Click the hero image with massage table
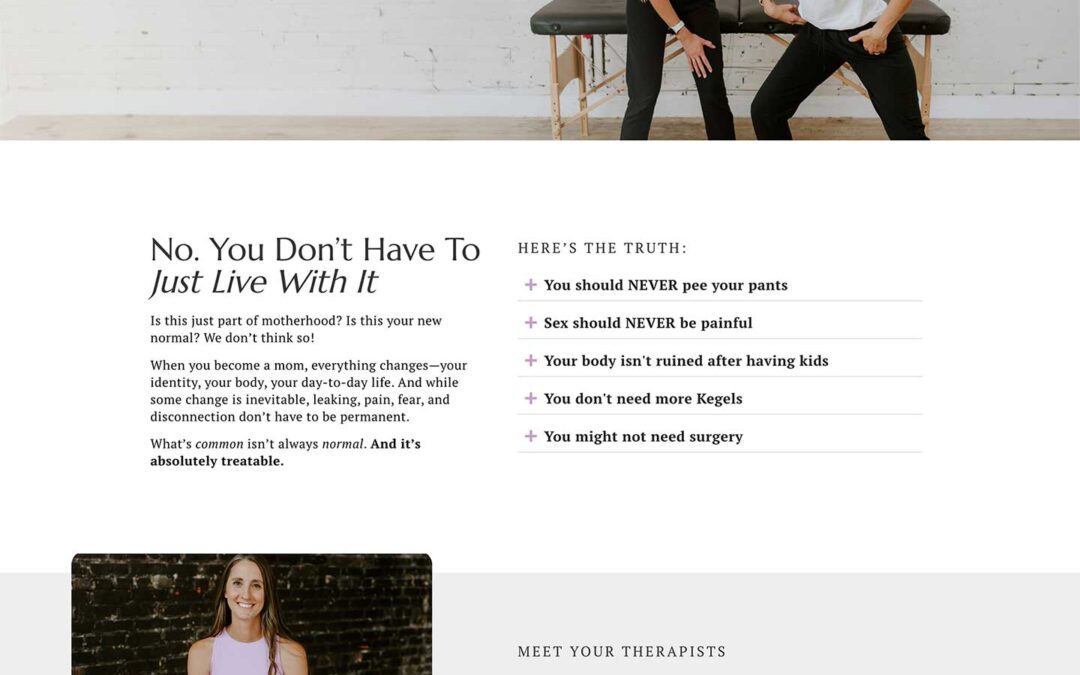This screenshot has height=675, width=1080. 540,70
